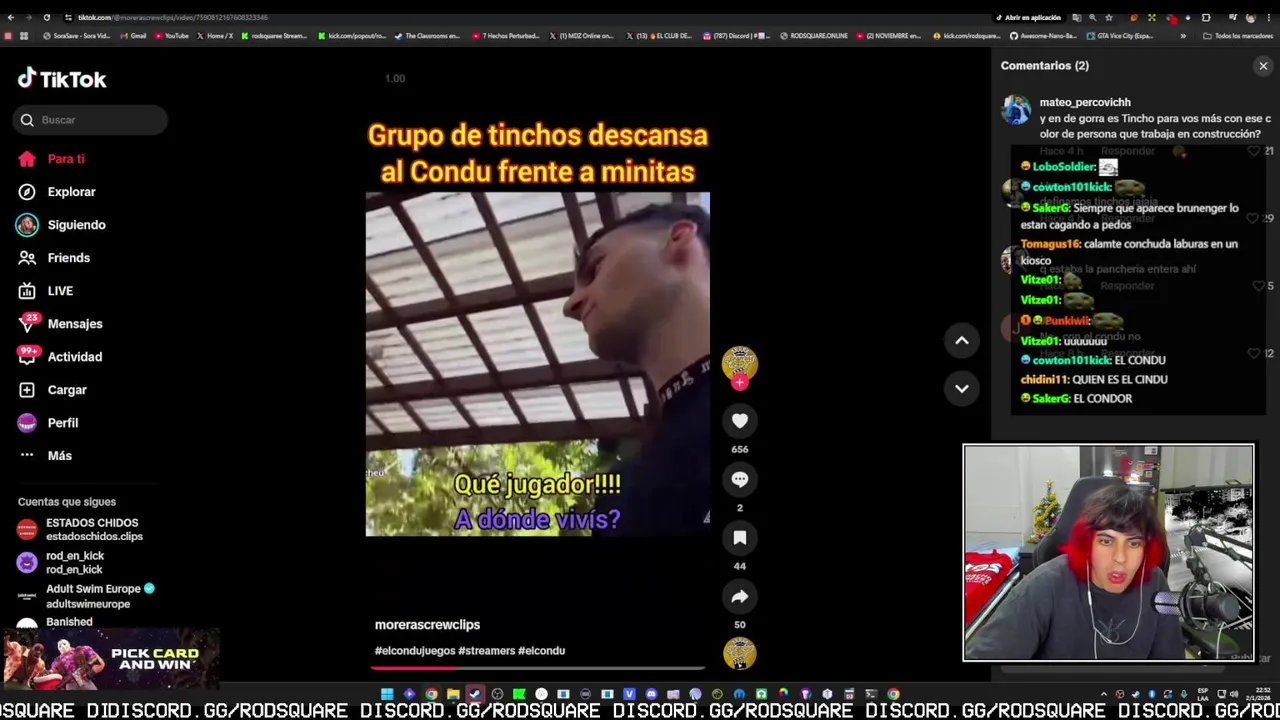This screenshot has height=720, width=1280.
Task: Seek on the video progress bar
Action: pyautogui.click(x=538, y=667)
